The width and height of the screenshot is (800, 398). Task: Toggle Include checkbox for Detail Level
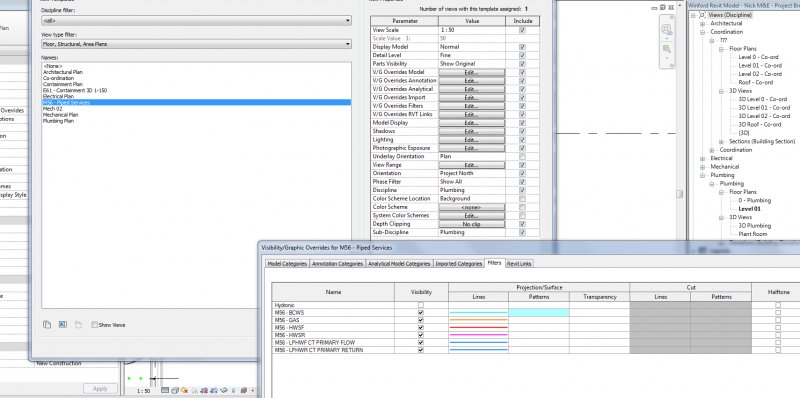[x=522, y=55]
